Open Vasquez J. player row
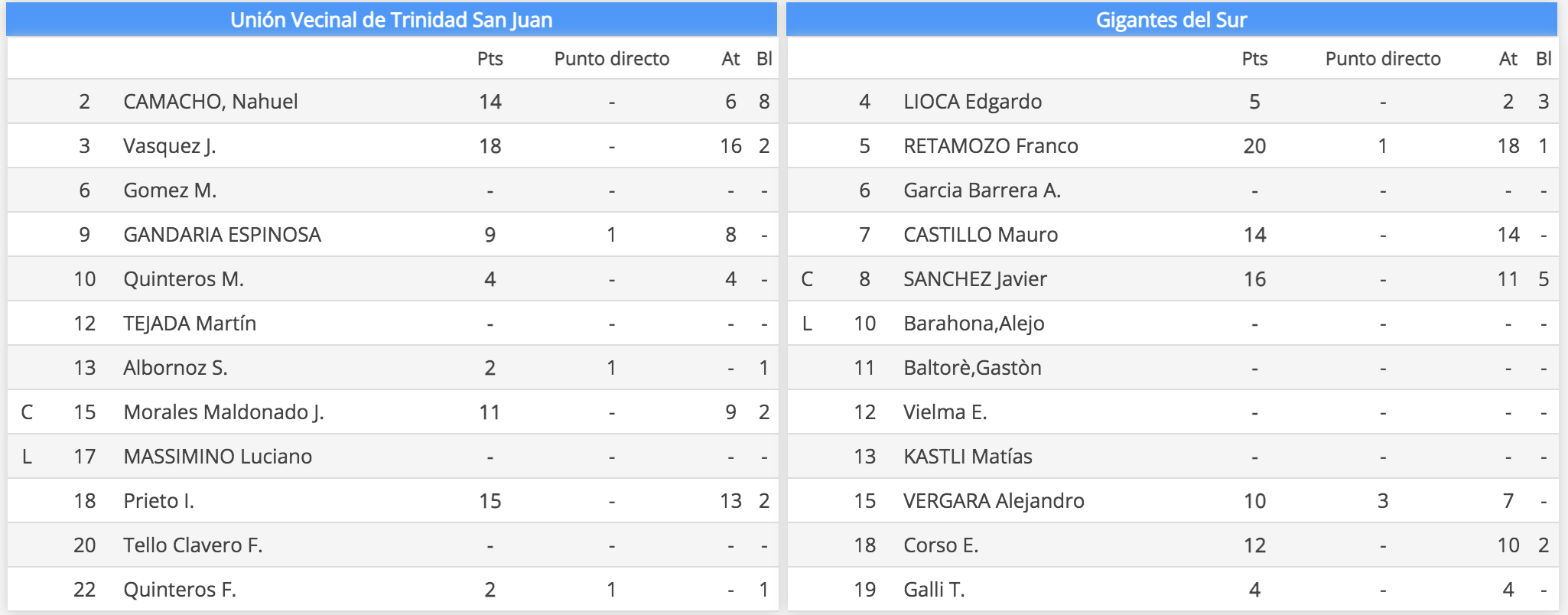 [392, 146]
